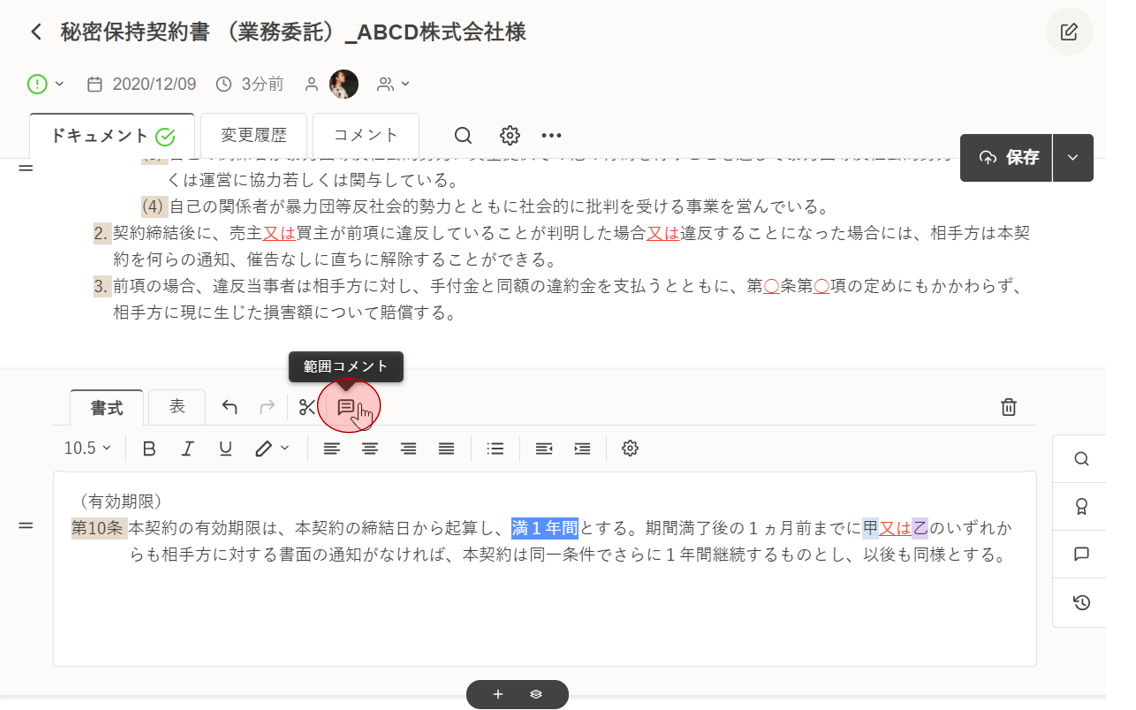Go back using the left arrow

37,32
